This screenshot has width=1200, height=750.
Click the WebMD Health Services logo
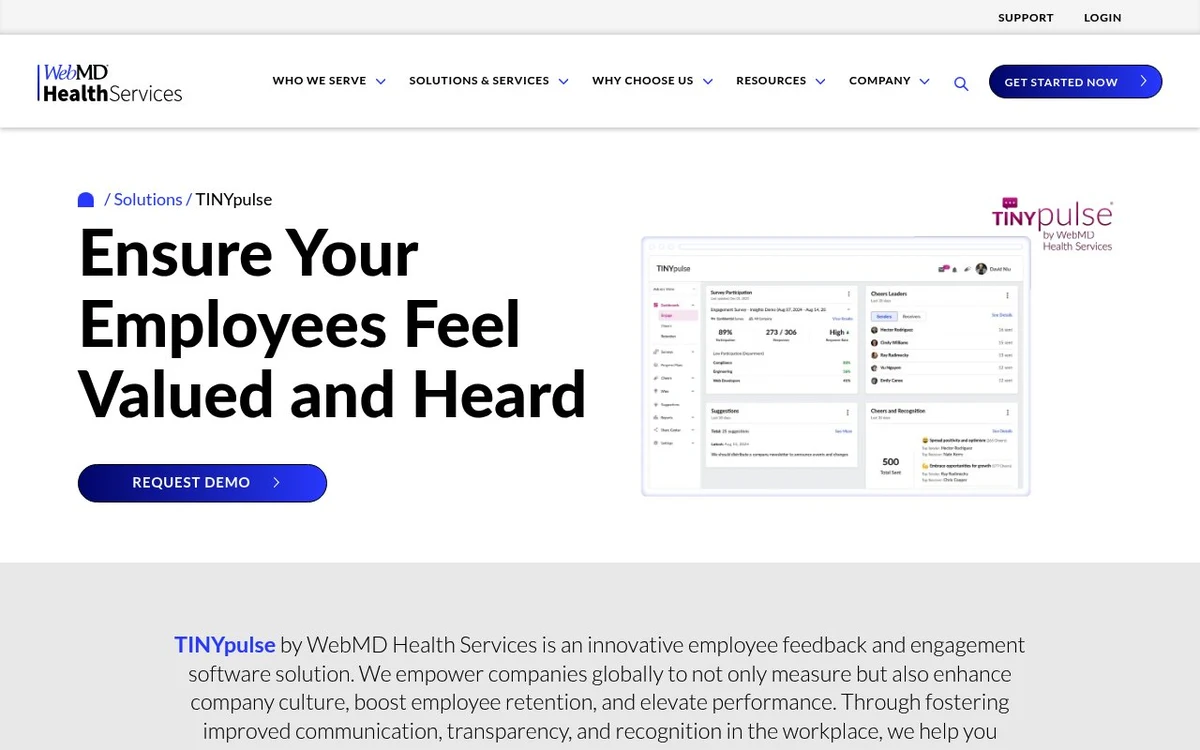pos(110,83)
